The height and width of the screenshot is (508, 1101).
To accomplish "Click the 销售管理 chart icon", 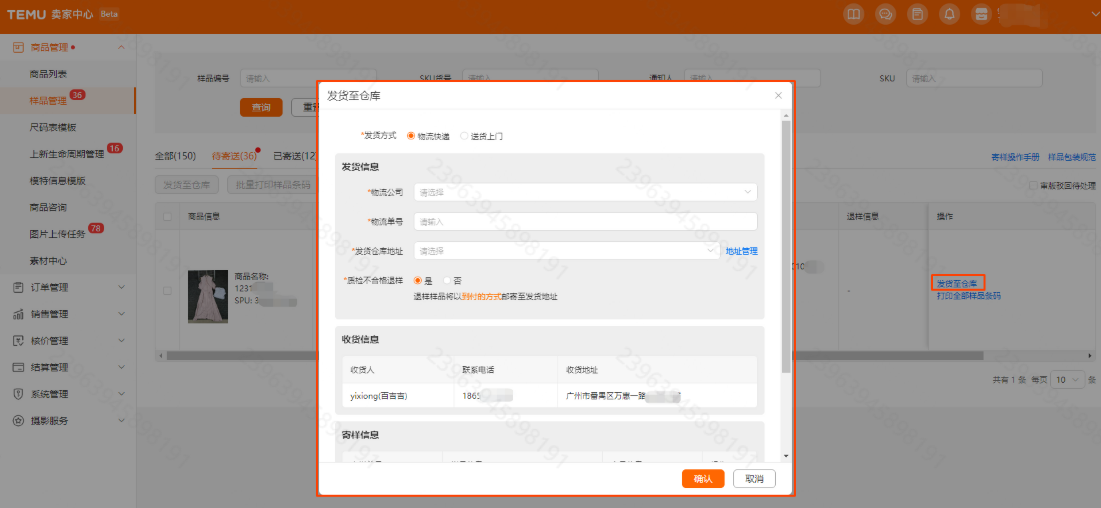I will [x=18, y=314].
